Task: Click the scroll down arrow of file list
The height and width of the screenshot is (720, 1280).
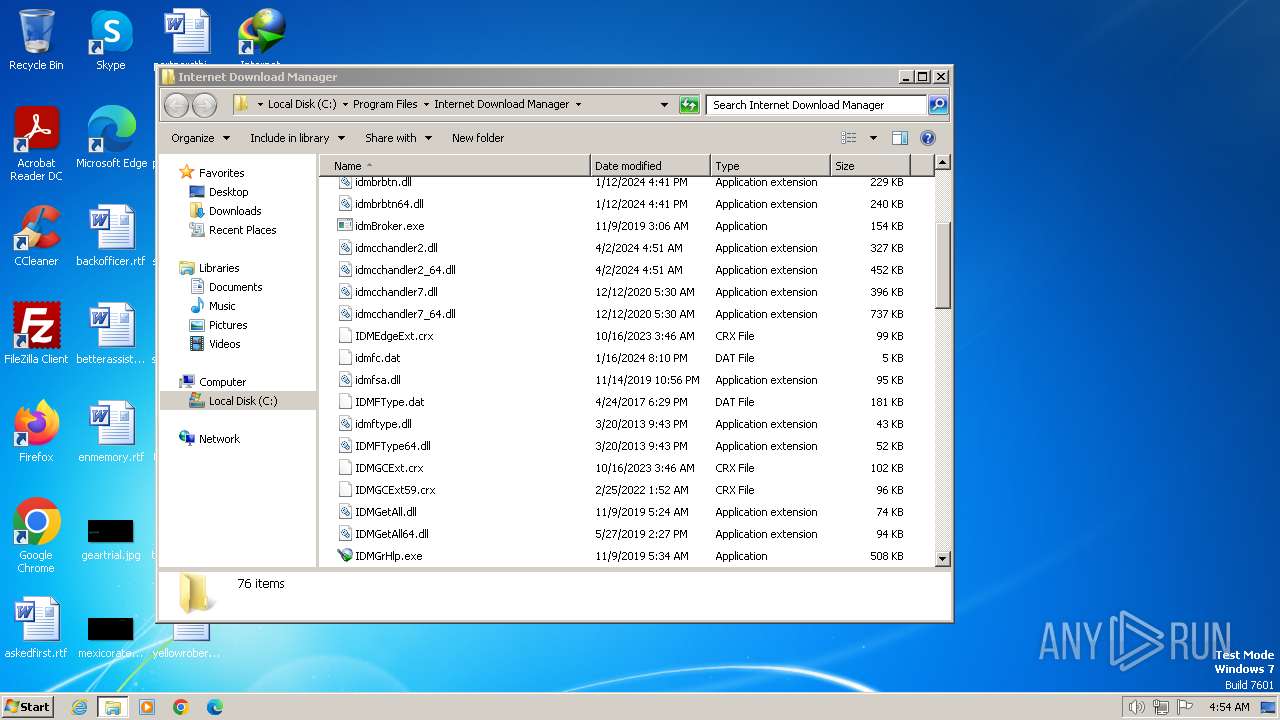Action: click(942, 559)
